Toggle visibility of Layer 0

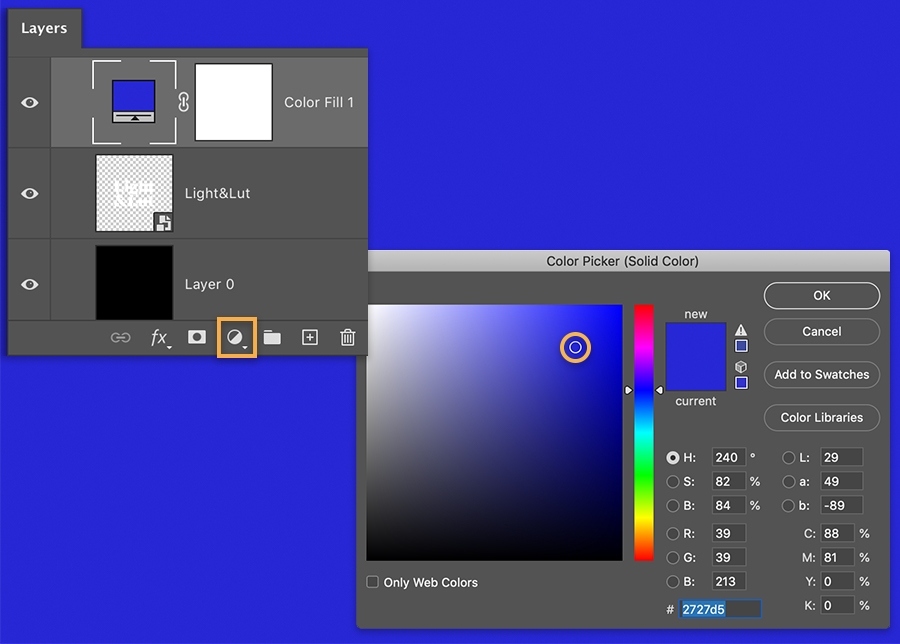[29, 283]
